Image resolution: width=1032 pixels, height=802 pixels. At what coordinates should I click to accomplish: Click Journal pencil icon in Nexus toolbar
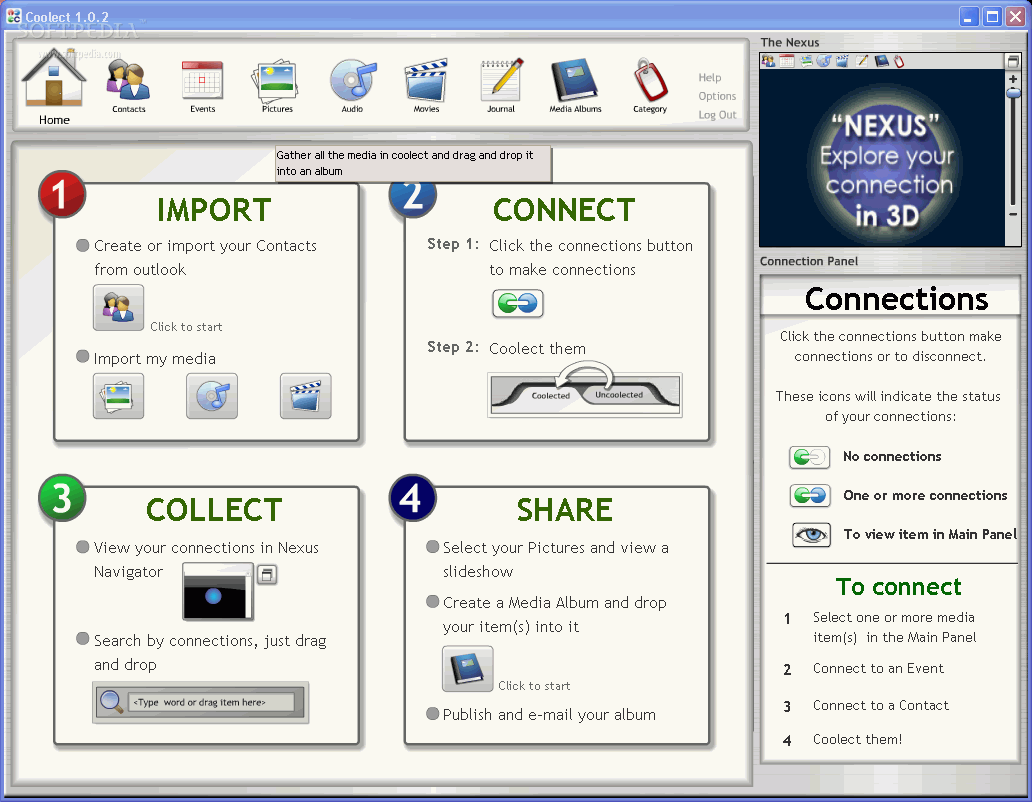(x=862, y=61)
